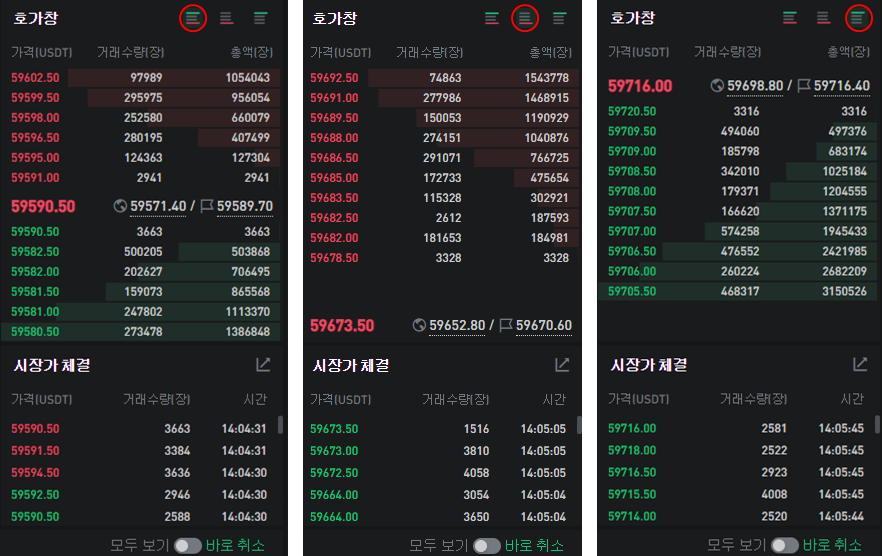Select buy order price 59582.50
This screenshot has width=882, height=556.
pos(35,252)
